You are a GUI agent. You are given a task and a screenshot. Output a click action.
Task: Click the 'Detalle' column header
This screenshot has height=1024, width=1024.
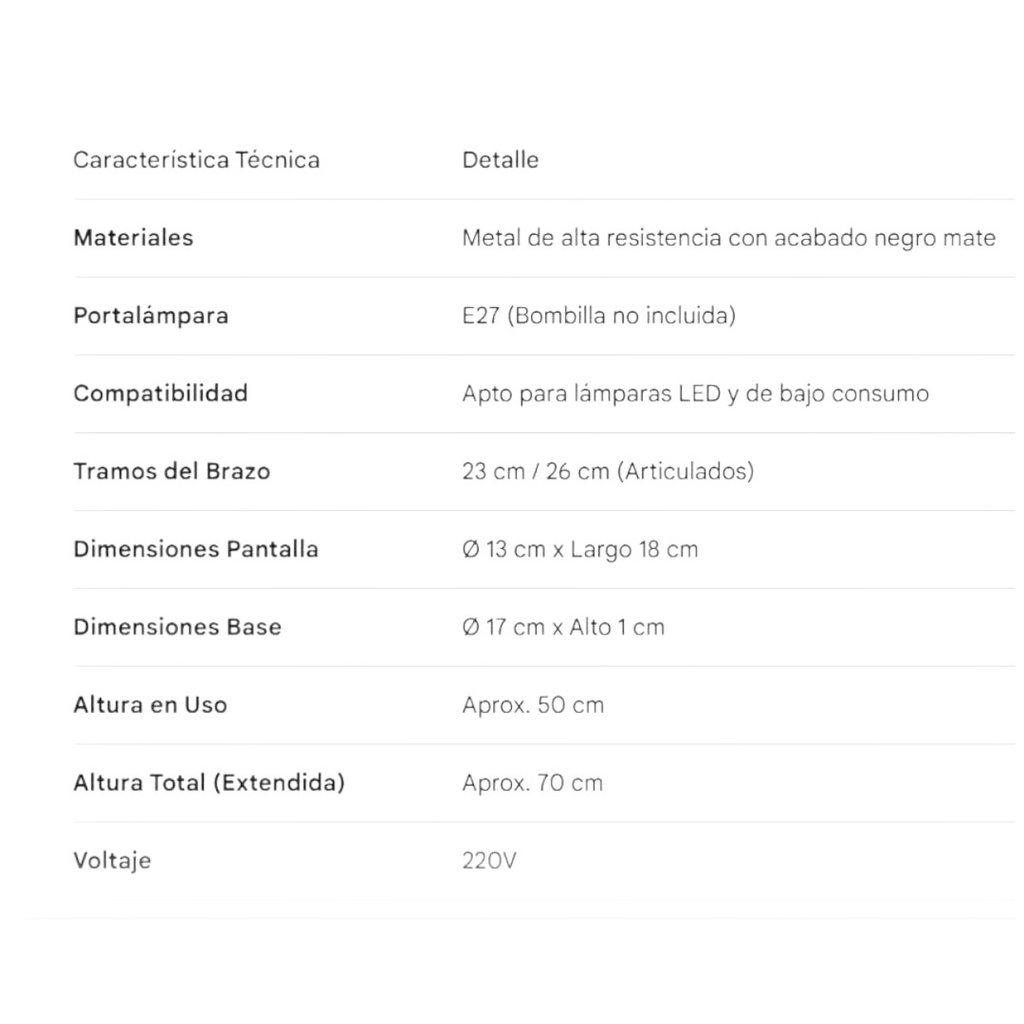tap(500, 160)
